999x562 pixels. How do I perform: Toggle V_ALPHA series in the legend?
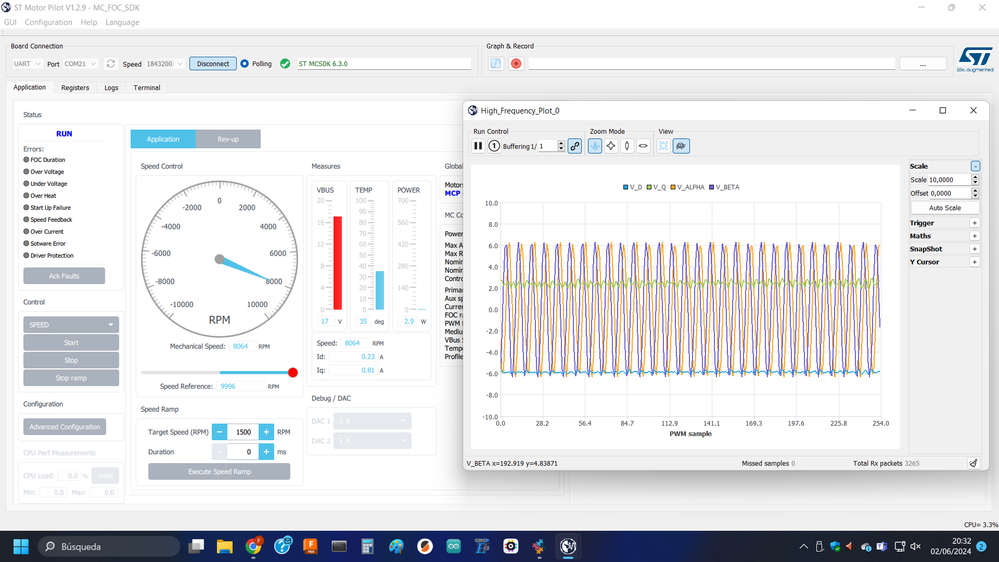(x=687, y=187)
